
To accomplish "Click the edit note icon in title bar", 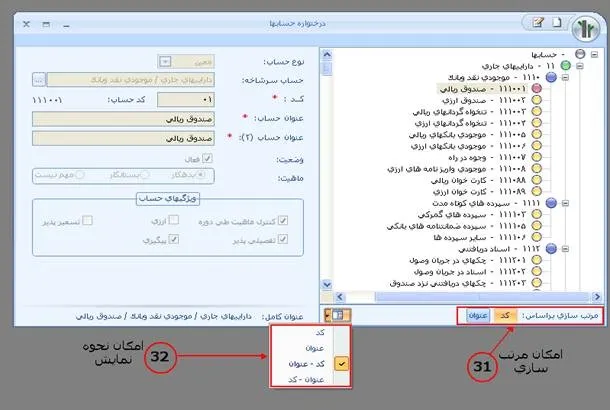I will [538, 23].
